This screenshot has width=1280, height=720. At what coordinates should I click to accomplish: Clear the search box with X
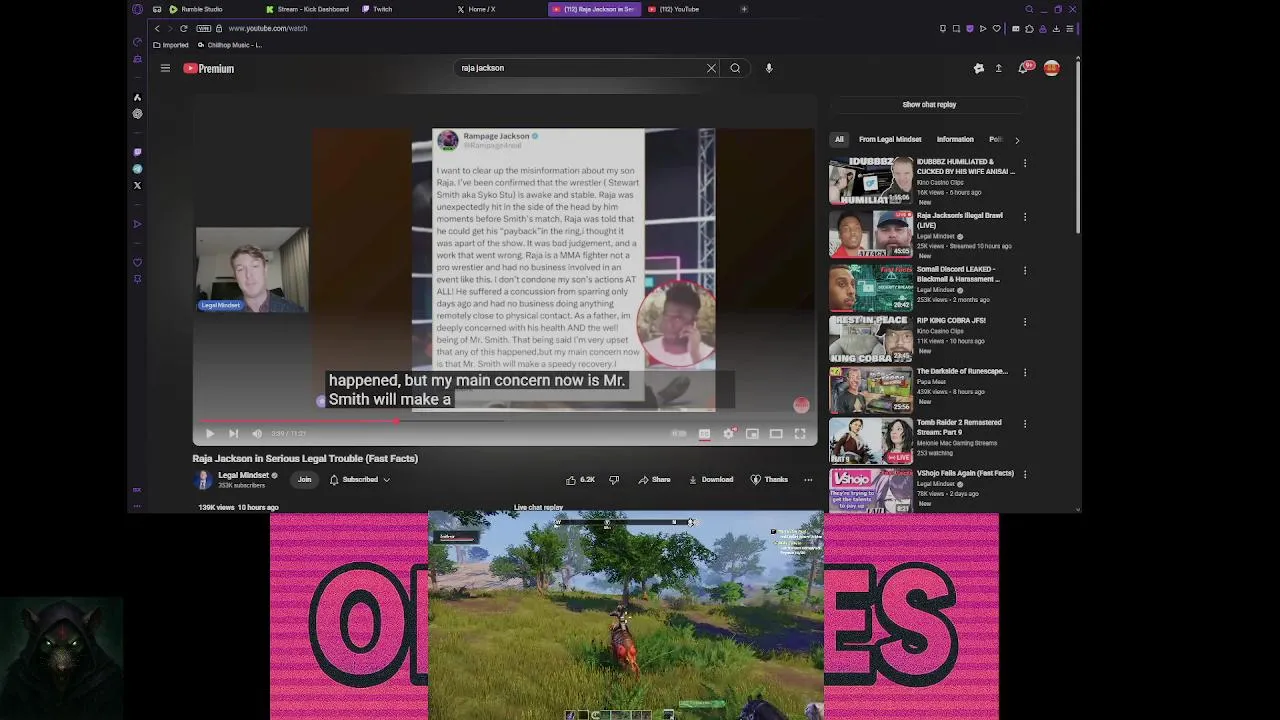pos(711,68)
